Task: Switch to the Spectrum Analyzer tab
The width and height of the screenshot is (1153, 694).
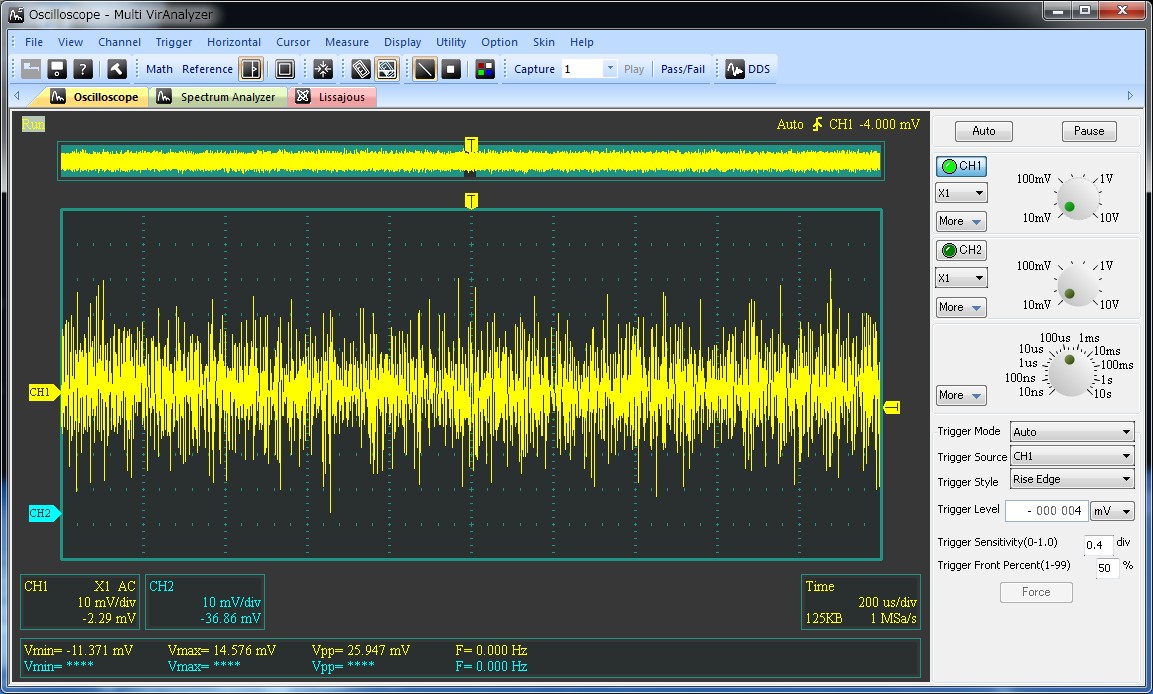Action: coord(218,97)
